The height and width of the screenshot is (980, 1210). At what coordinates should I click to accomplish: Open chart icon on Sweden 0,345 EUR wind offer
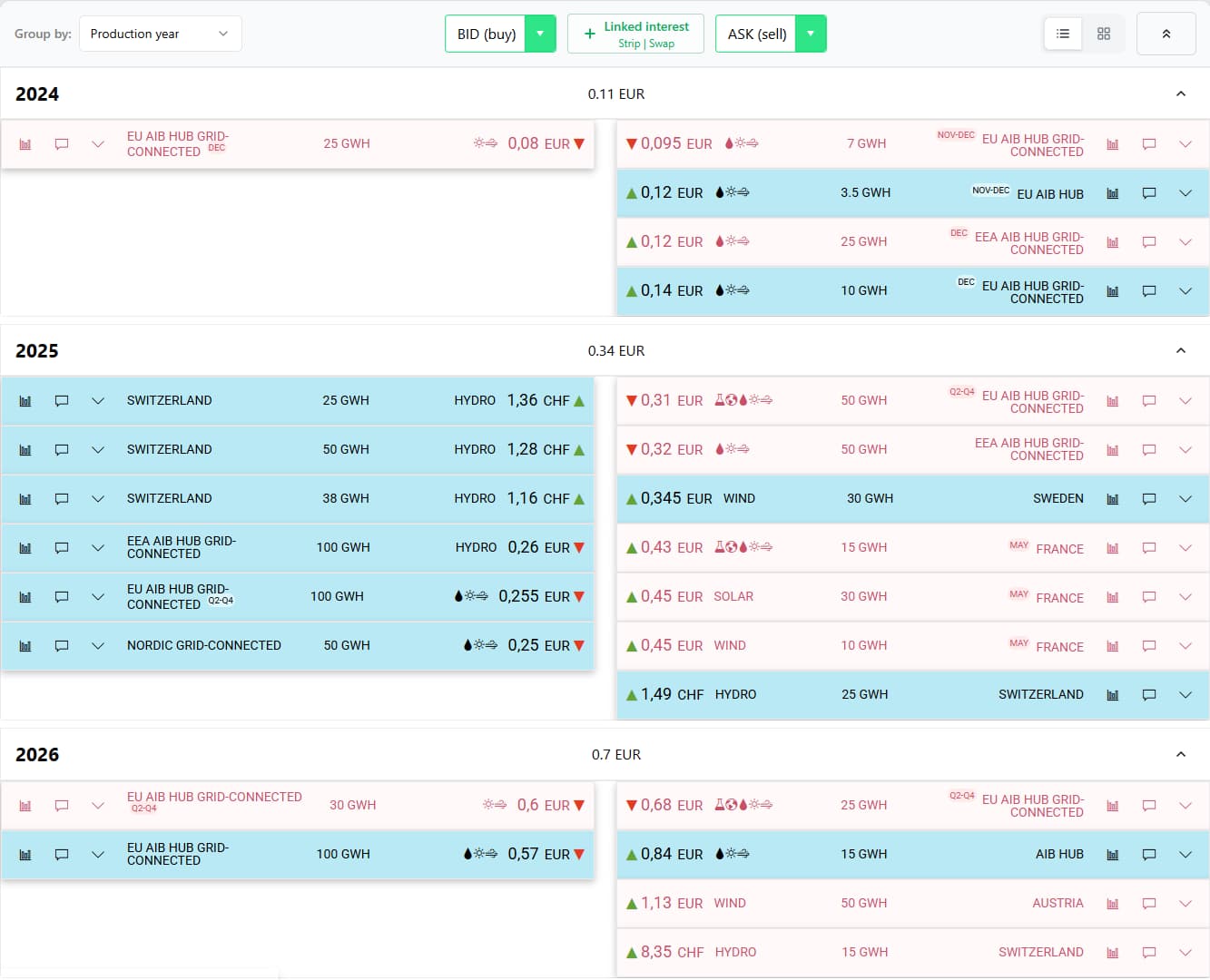1112,498
